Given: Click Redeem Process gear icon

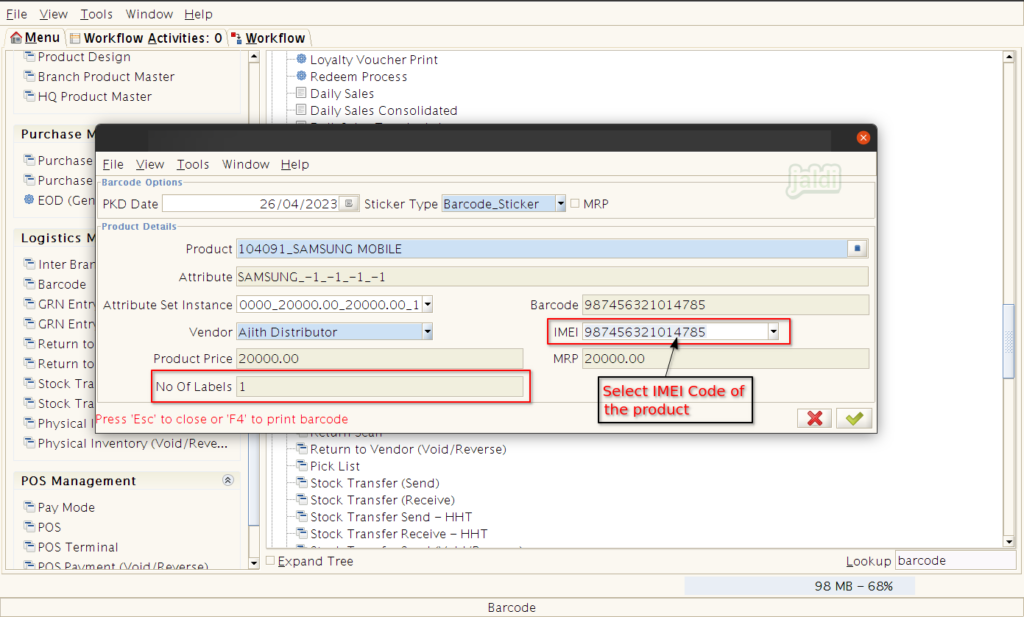Looking at the screenshot, I should 301,76.
